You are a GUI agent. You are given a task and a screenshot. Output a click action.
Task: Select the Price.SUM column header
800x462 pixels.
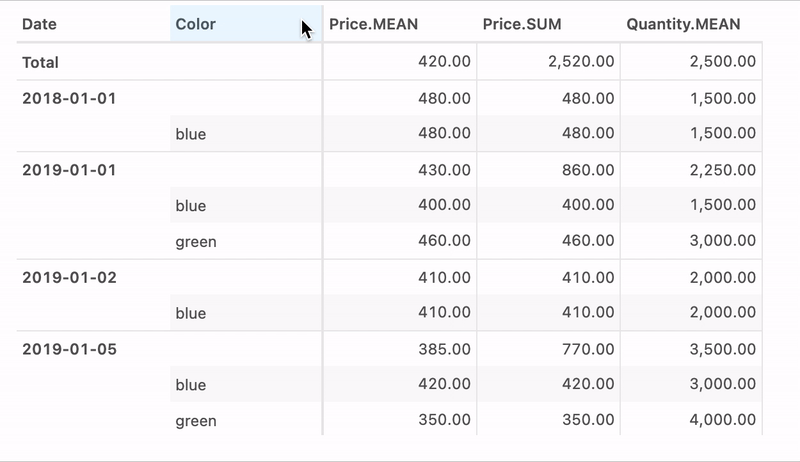coord(521,24)
